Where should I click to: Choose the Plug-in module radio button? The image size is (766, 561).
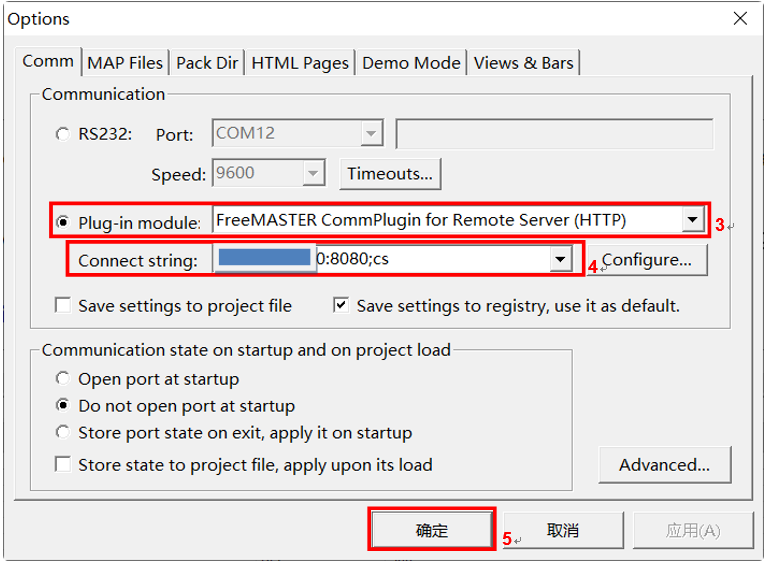click(63, 222)
